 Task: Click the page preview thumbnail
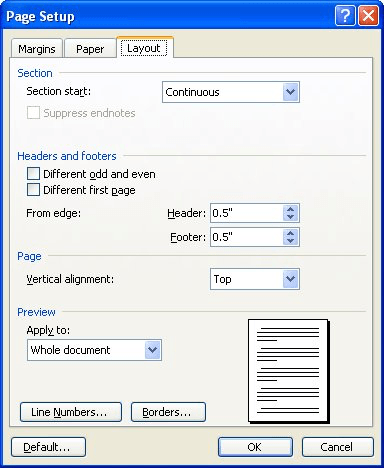pos(288,371)
